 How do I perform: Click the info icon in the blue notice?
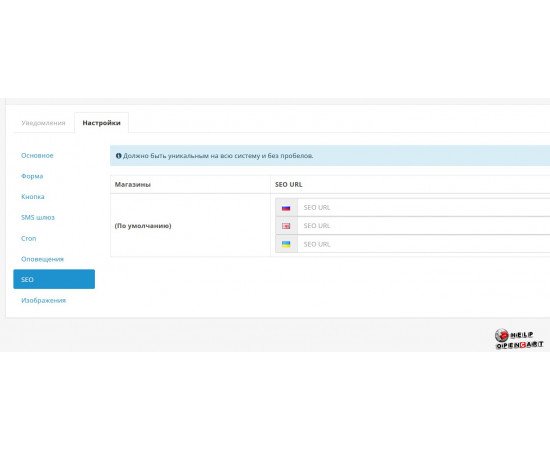pos(119,156)
